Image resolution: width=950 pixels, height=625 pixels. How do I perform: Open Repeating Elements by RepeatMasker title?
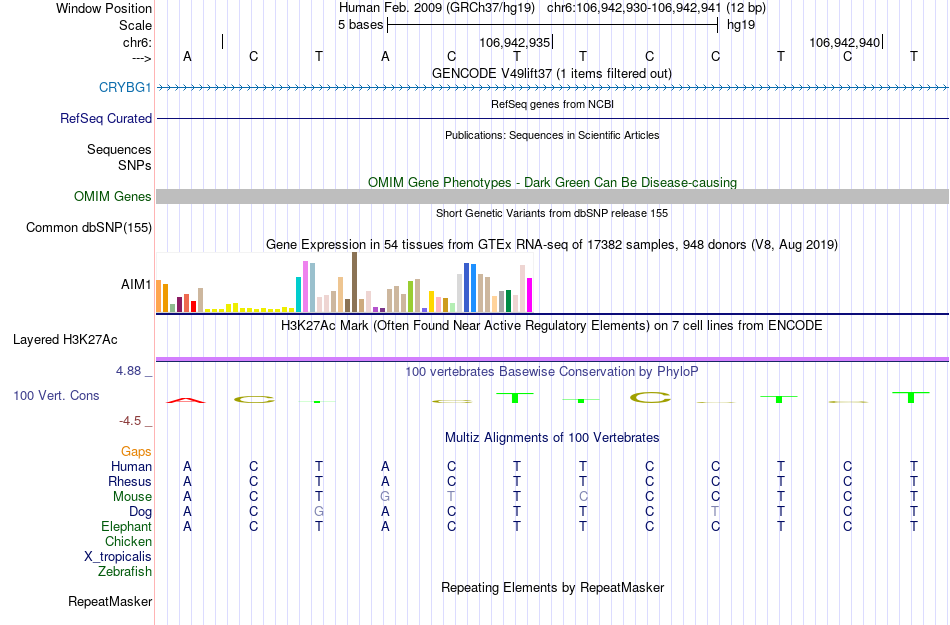552,587
